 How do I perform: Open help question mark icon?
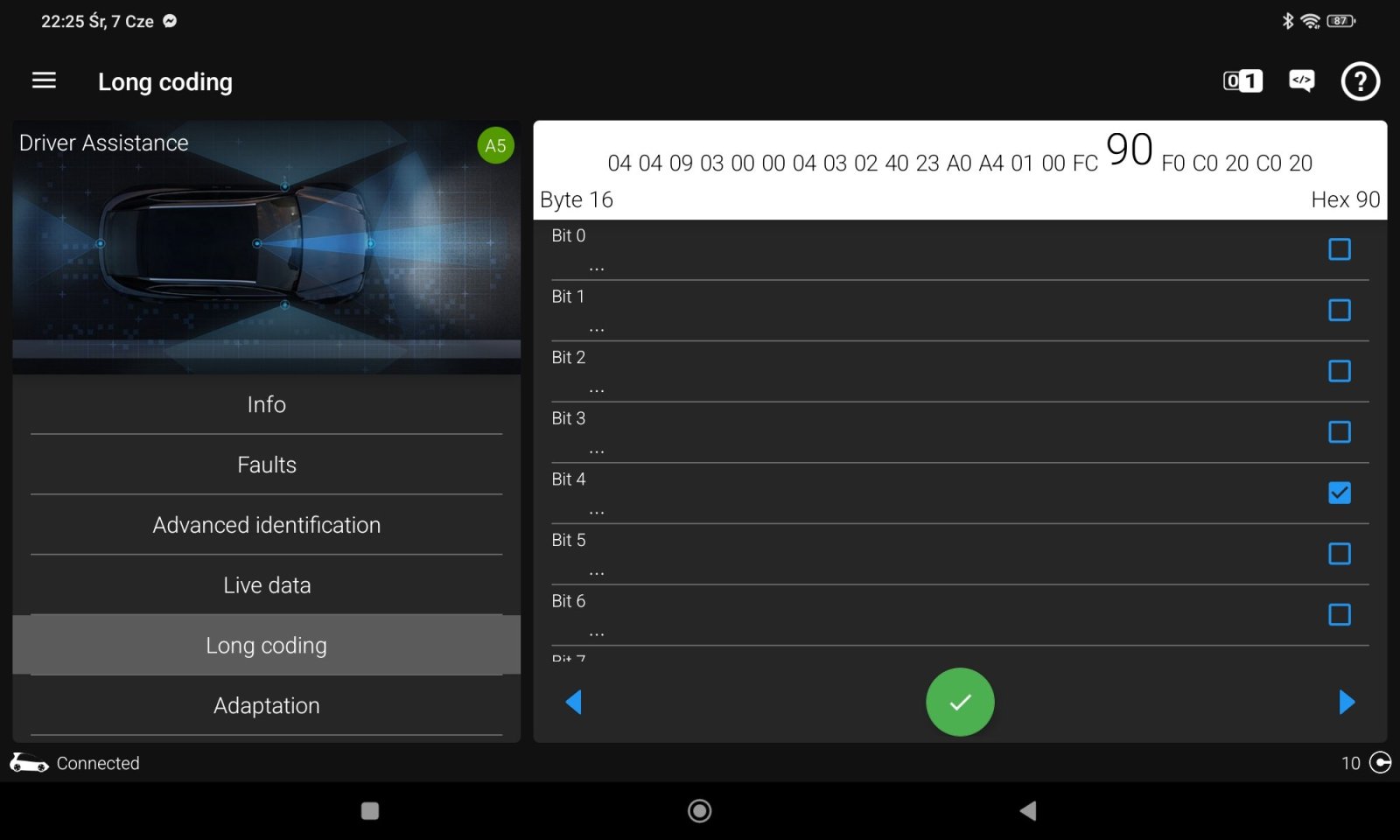pos(1360,81)
